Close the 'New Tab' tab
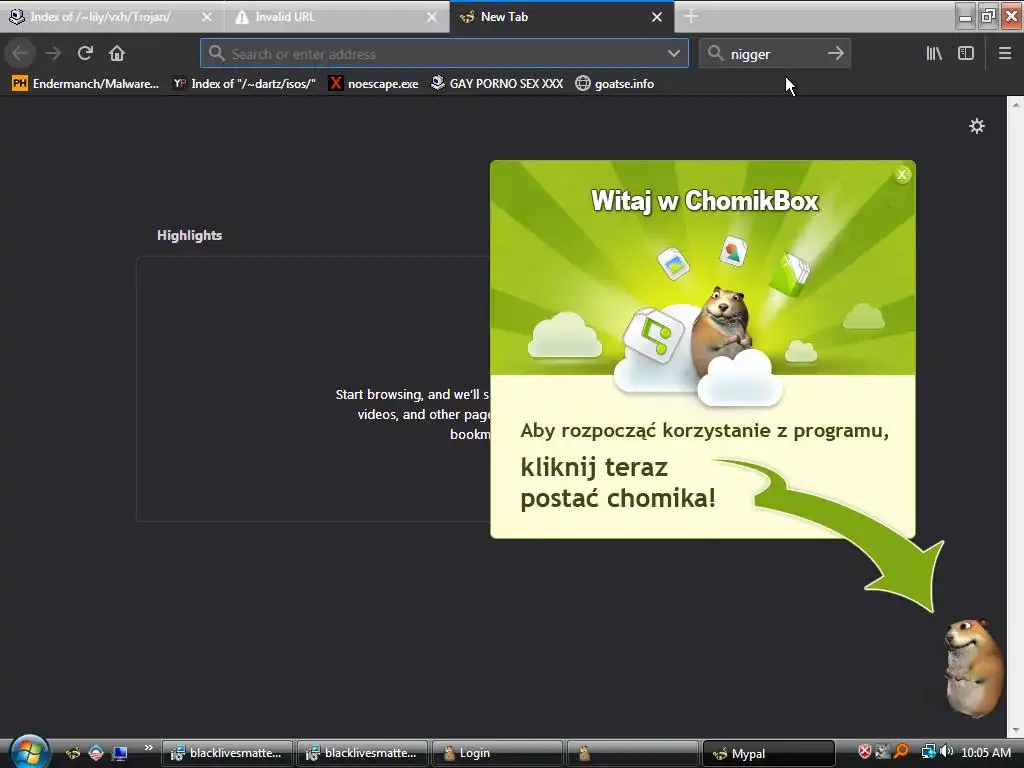 point(657,17)
